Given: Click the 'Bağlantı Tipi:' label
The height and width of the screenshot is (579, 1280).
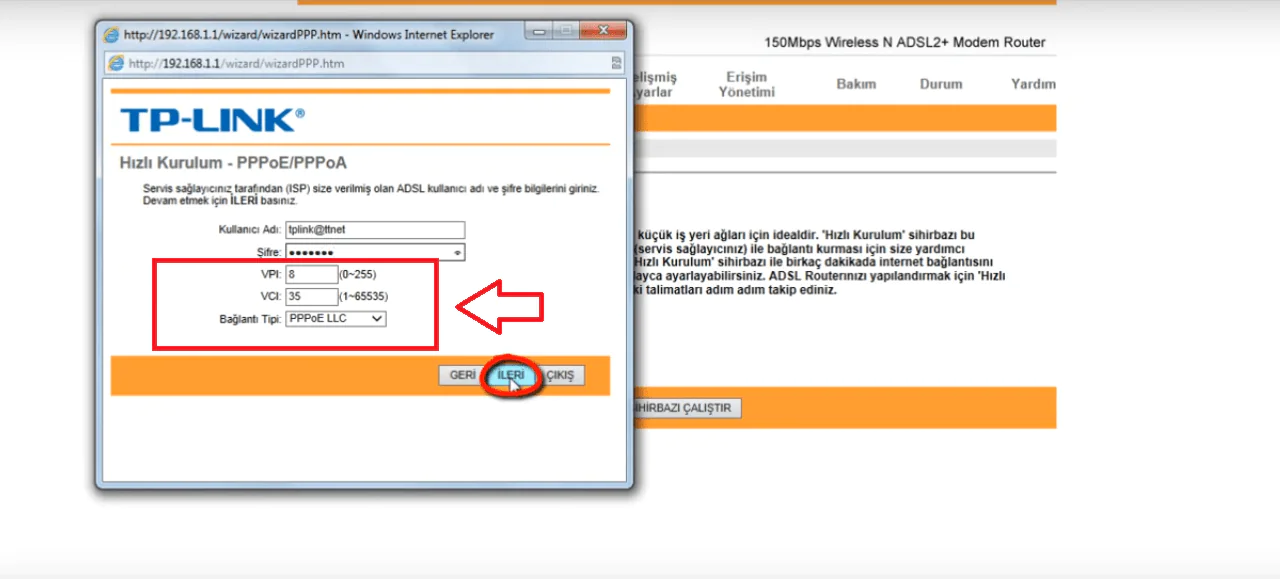Looking at the screenshot, I should coord(250,319).
